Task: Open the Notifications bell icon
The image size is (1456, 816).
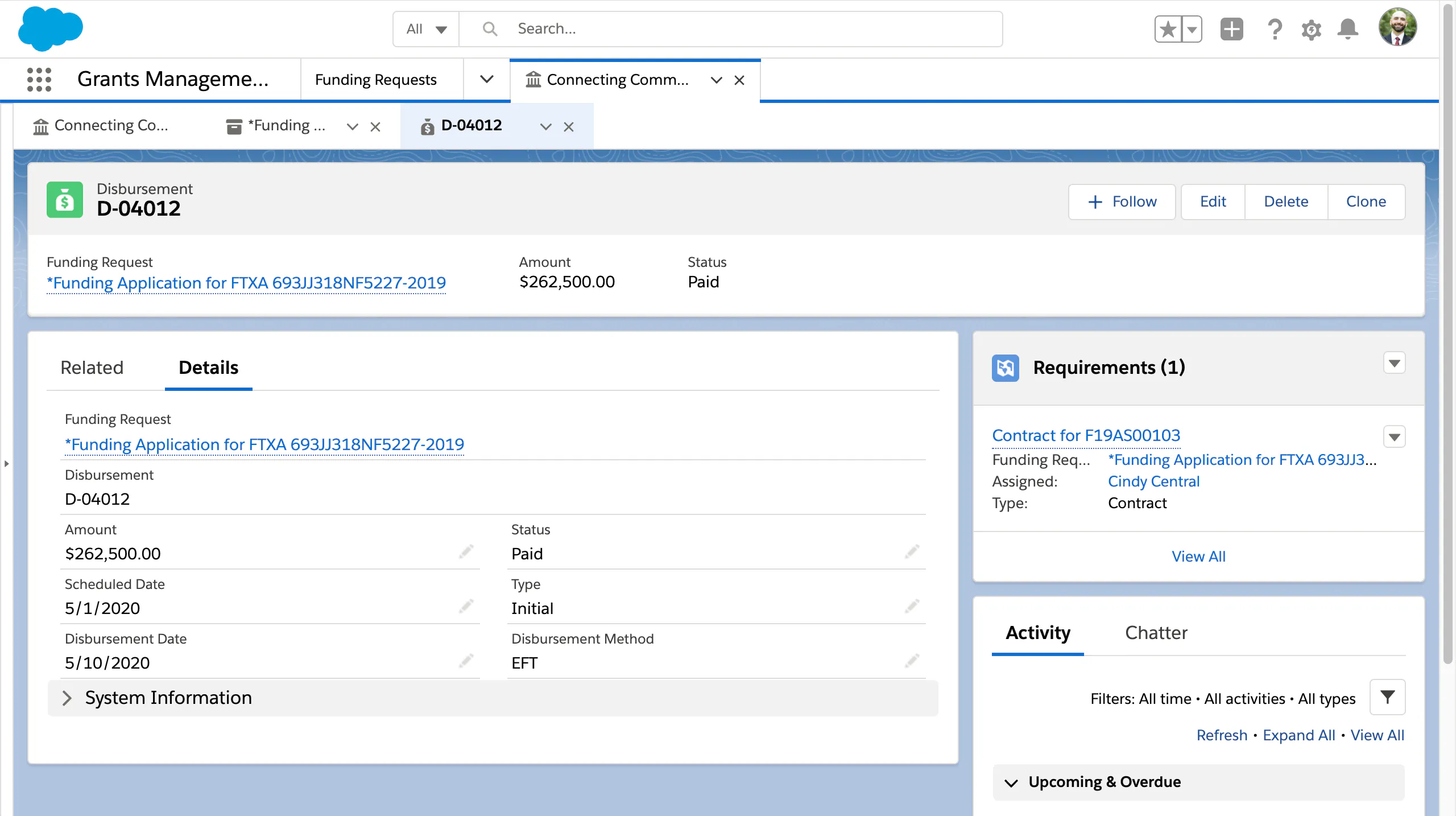Action: 1347,29
